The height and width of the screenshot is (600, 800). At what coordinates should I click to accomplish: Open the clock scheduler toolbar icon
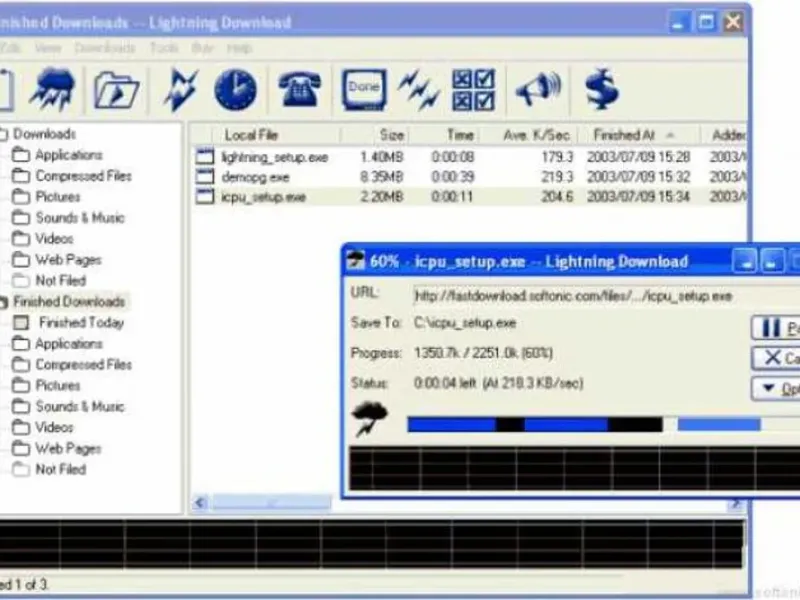(x=235, y=90)
